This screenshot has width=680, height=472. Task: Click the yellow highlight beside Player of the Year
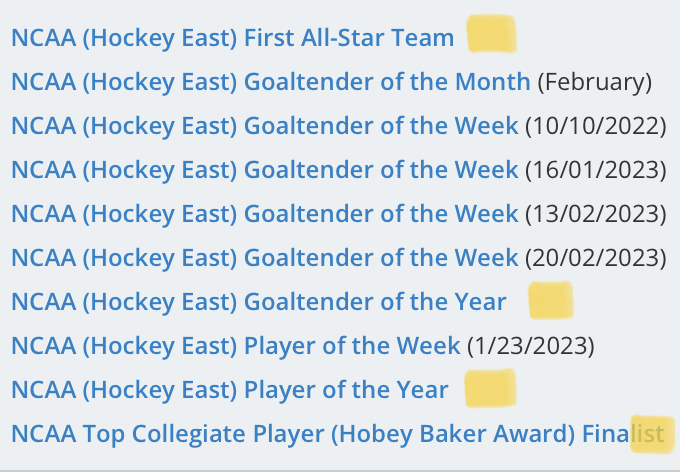pos(490,388)
